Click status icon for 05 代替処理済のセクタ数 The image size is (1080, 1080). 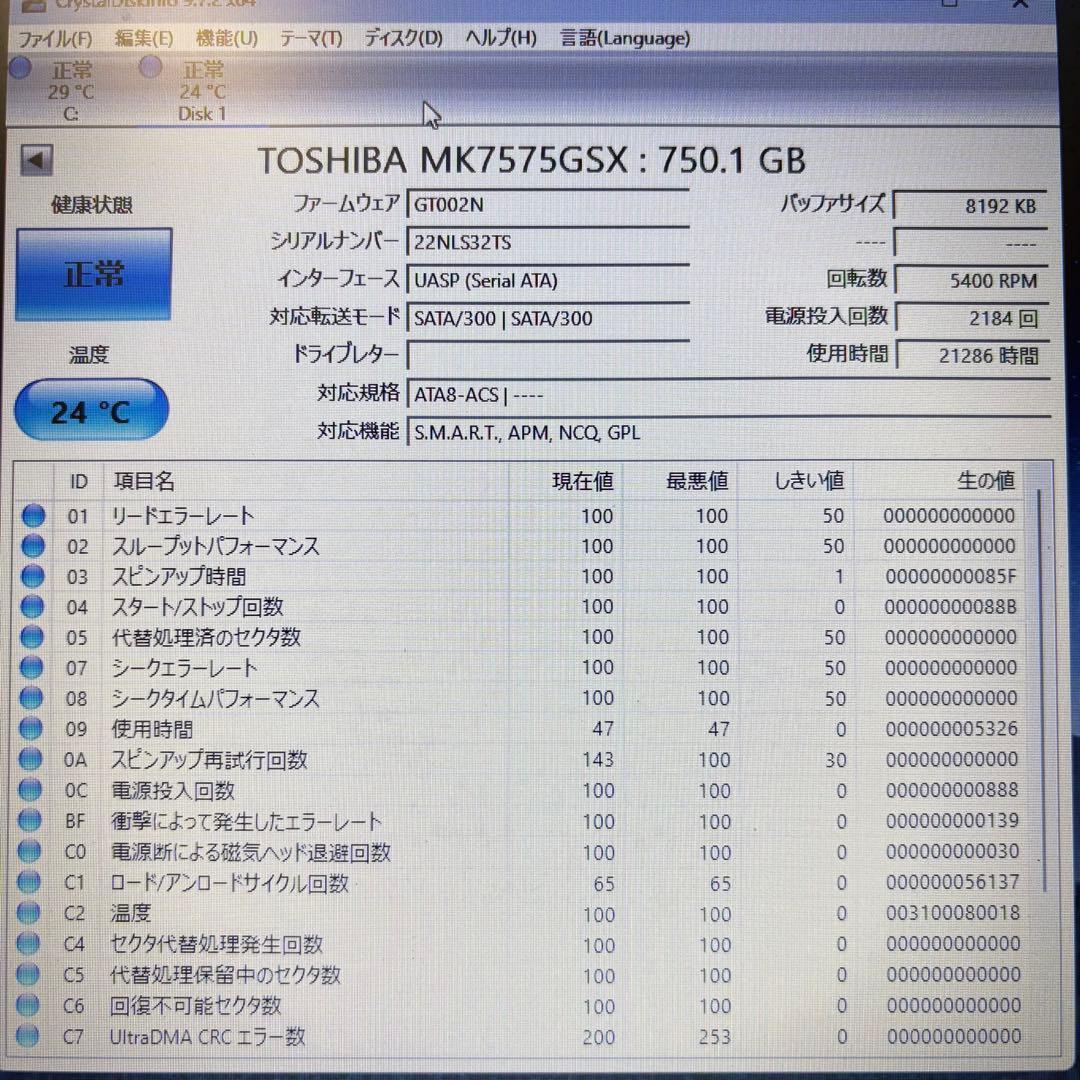pos(32,636)
